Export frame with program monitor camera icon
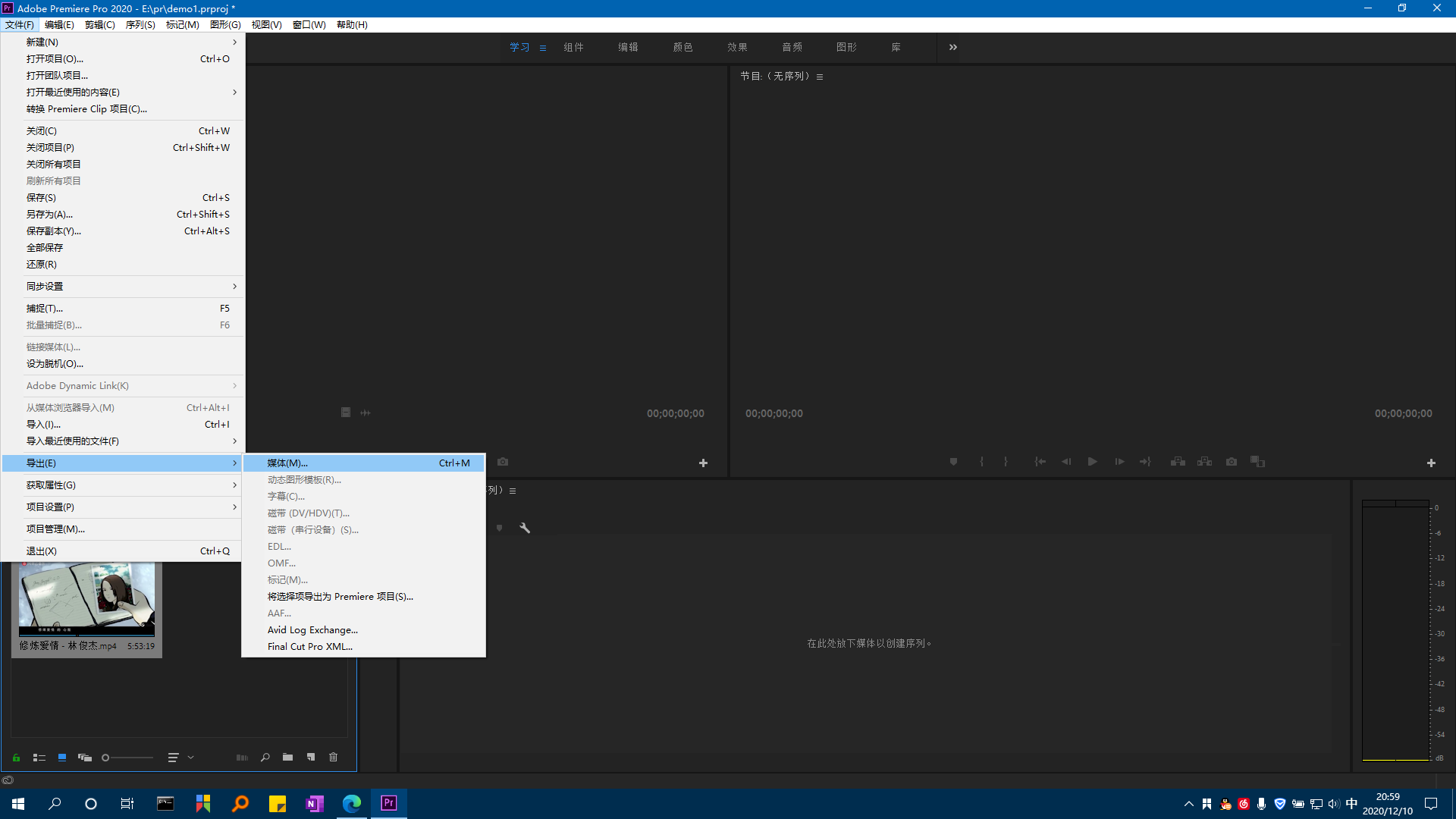This screenshot has height=819, width=1456. (1232, 462)
